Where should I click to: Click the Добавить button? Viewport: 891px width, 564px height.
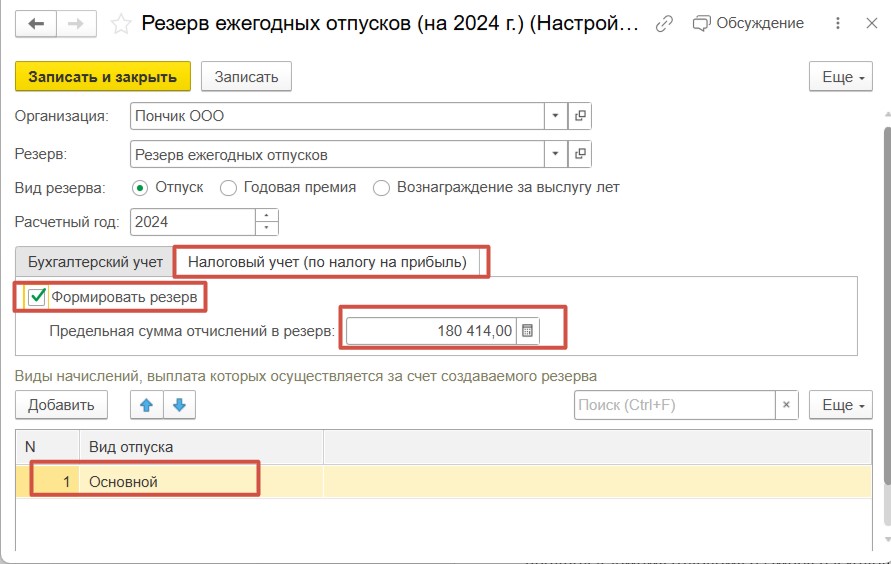click(x=61, y=405)
